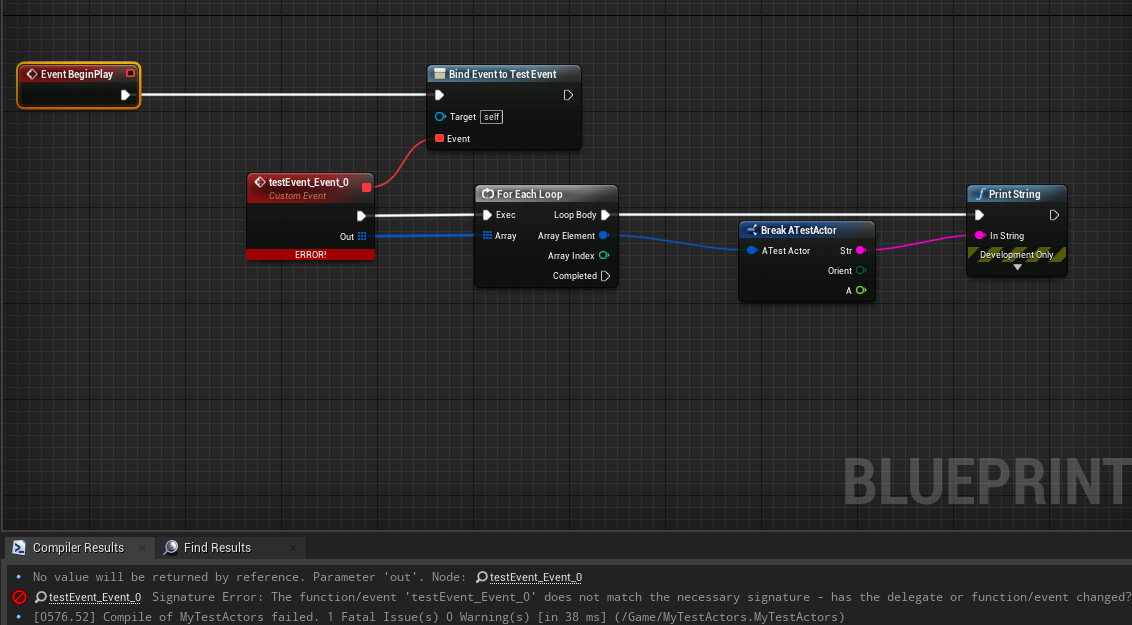1132x625 pixels.
Task: Click the green Array Index output pin
Action: (602, 255)
